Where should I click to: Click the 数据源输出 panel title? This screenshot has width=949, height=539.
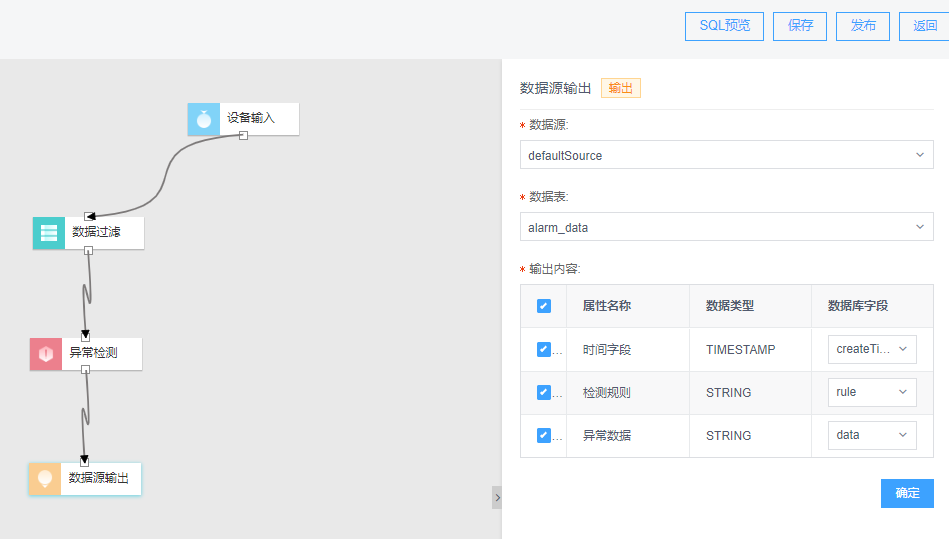click(555, 88)
